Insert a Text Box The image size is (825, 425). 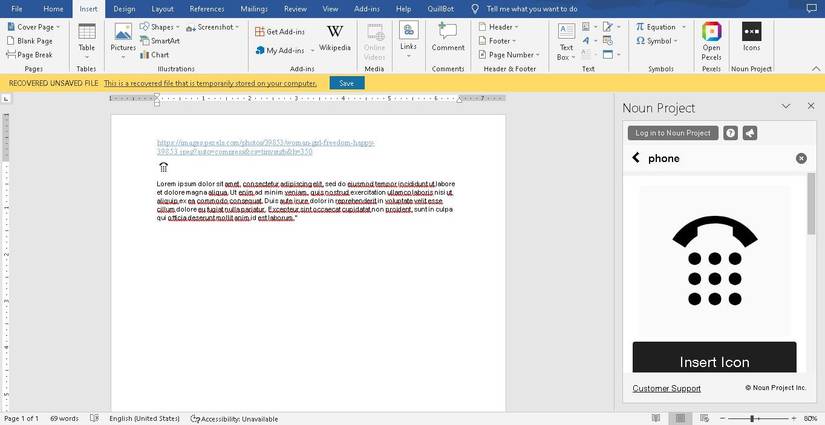click(566, 42)
